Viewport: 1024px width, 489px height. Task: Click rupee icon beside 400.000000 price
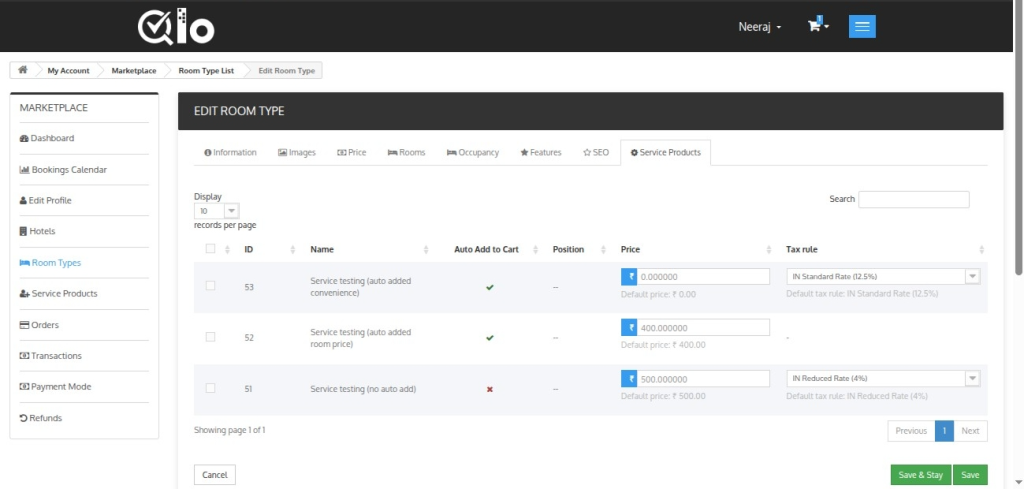coord(629,328)
